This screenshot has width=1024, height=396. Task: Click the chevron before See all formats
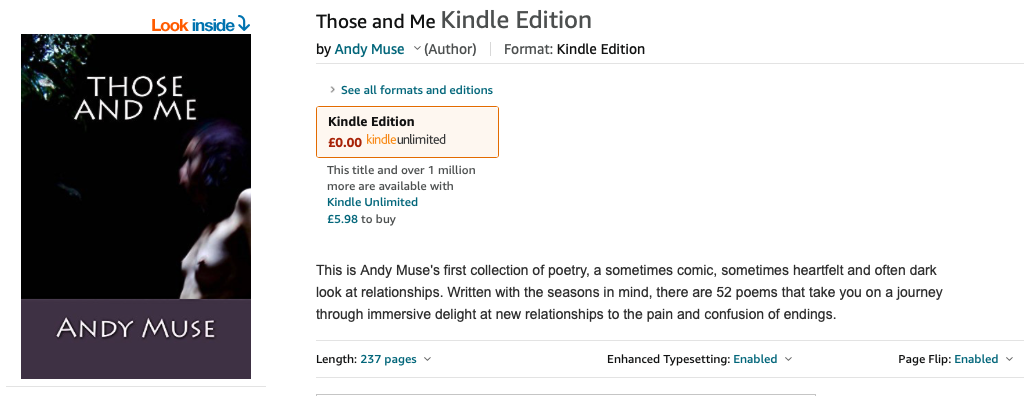coord(332,90)
